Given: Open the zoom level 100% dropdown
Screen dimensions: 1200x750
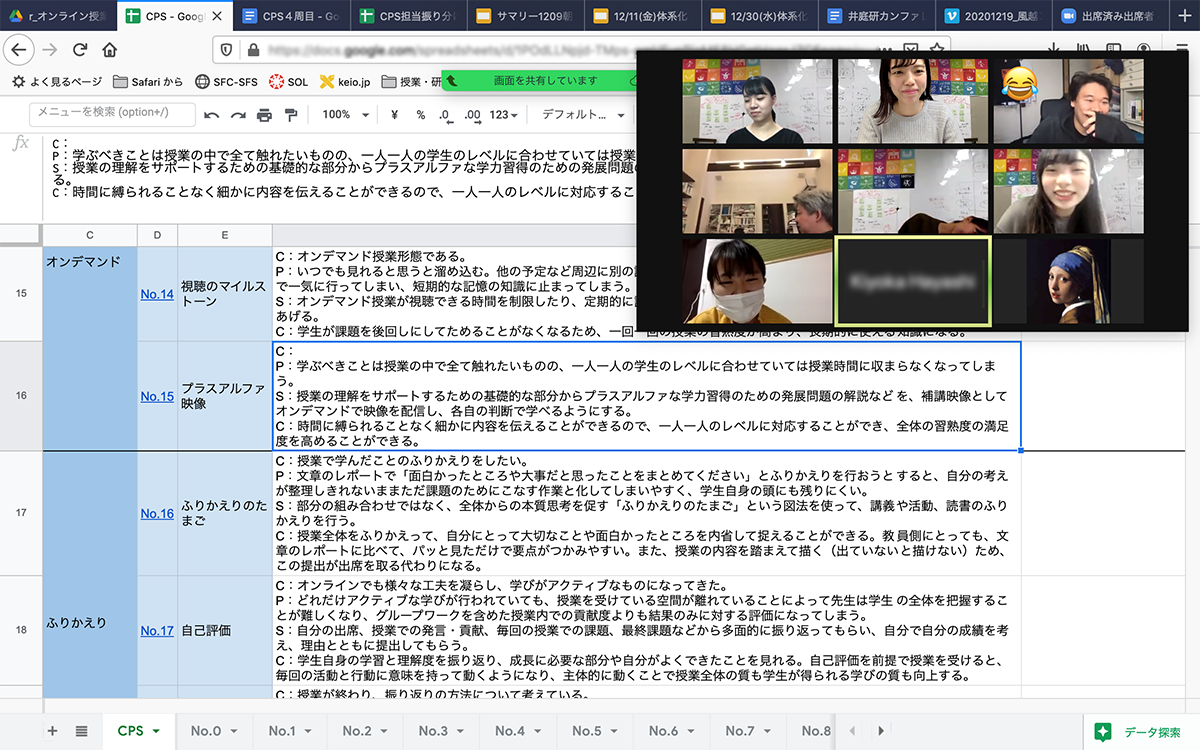Looking at the screenshot, I should pos(343,115).
